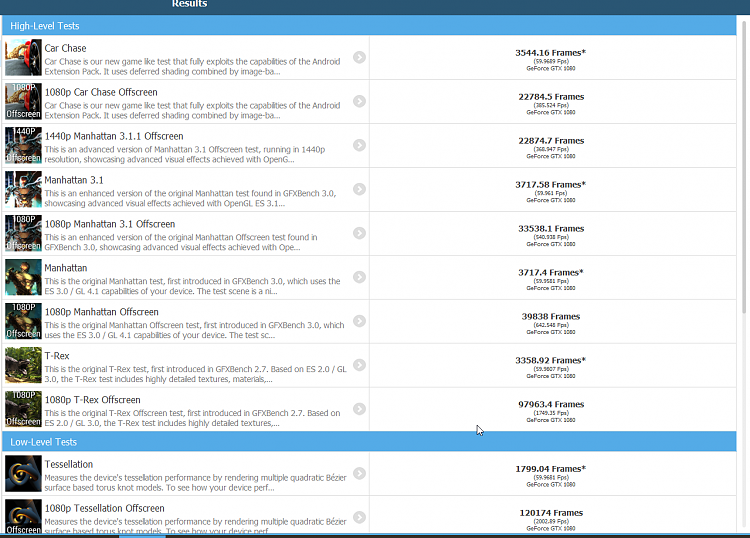Click the 97963.4 Frames result value

coord(551,405)
